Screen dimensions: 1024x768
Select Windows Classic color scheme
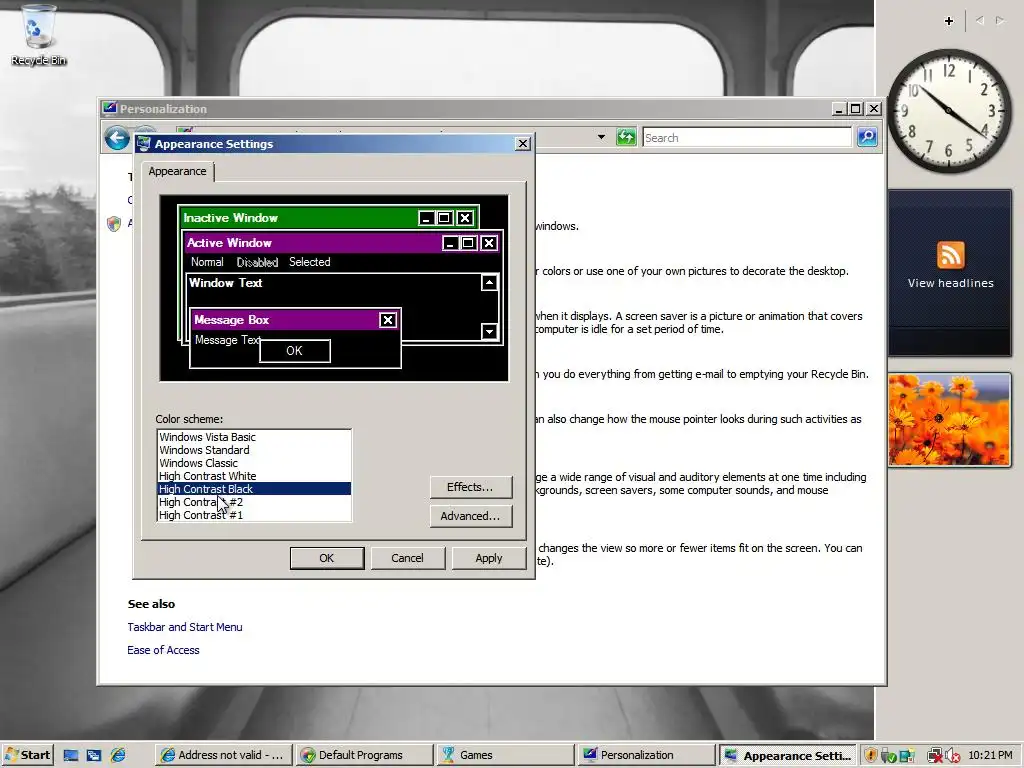(x=254, y=463)
